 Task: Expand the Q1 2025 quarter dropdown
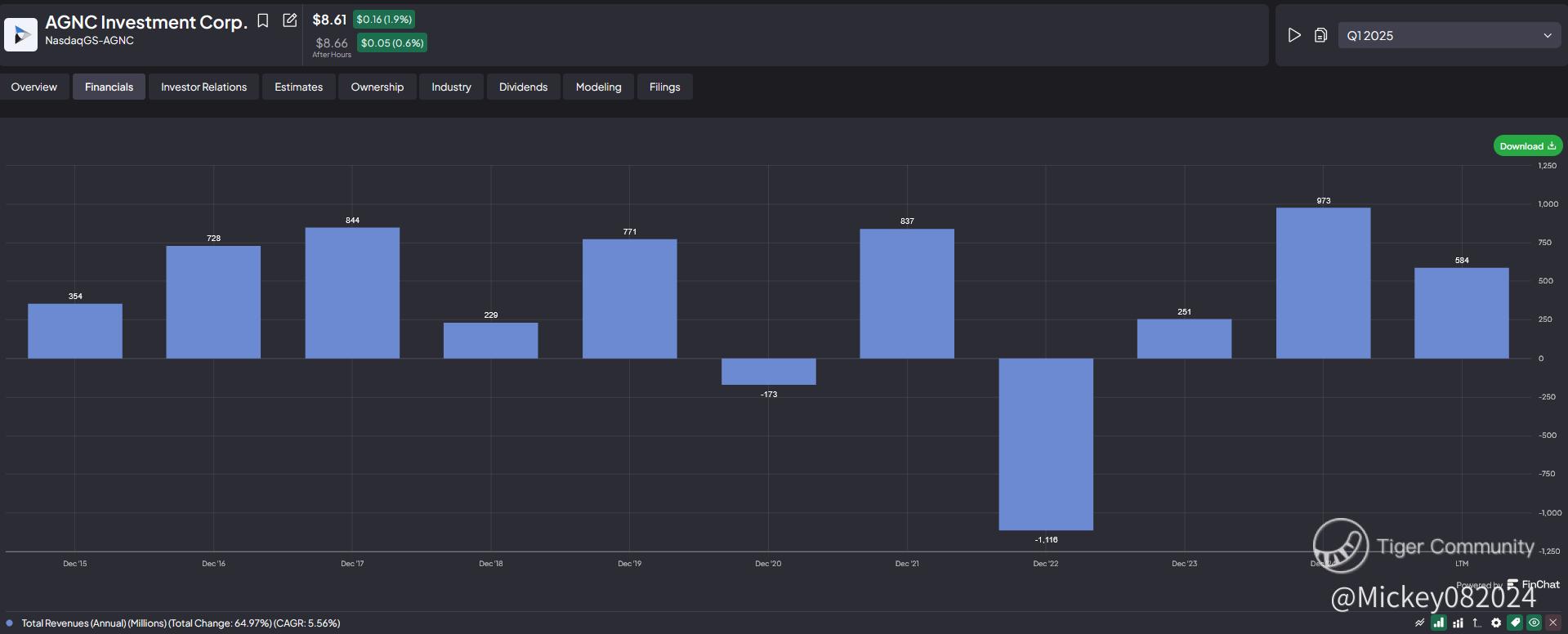click(x=1449, y=35)
